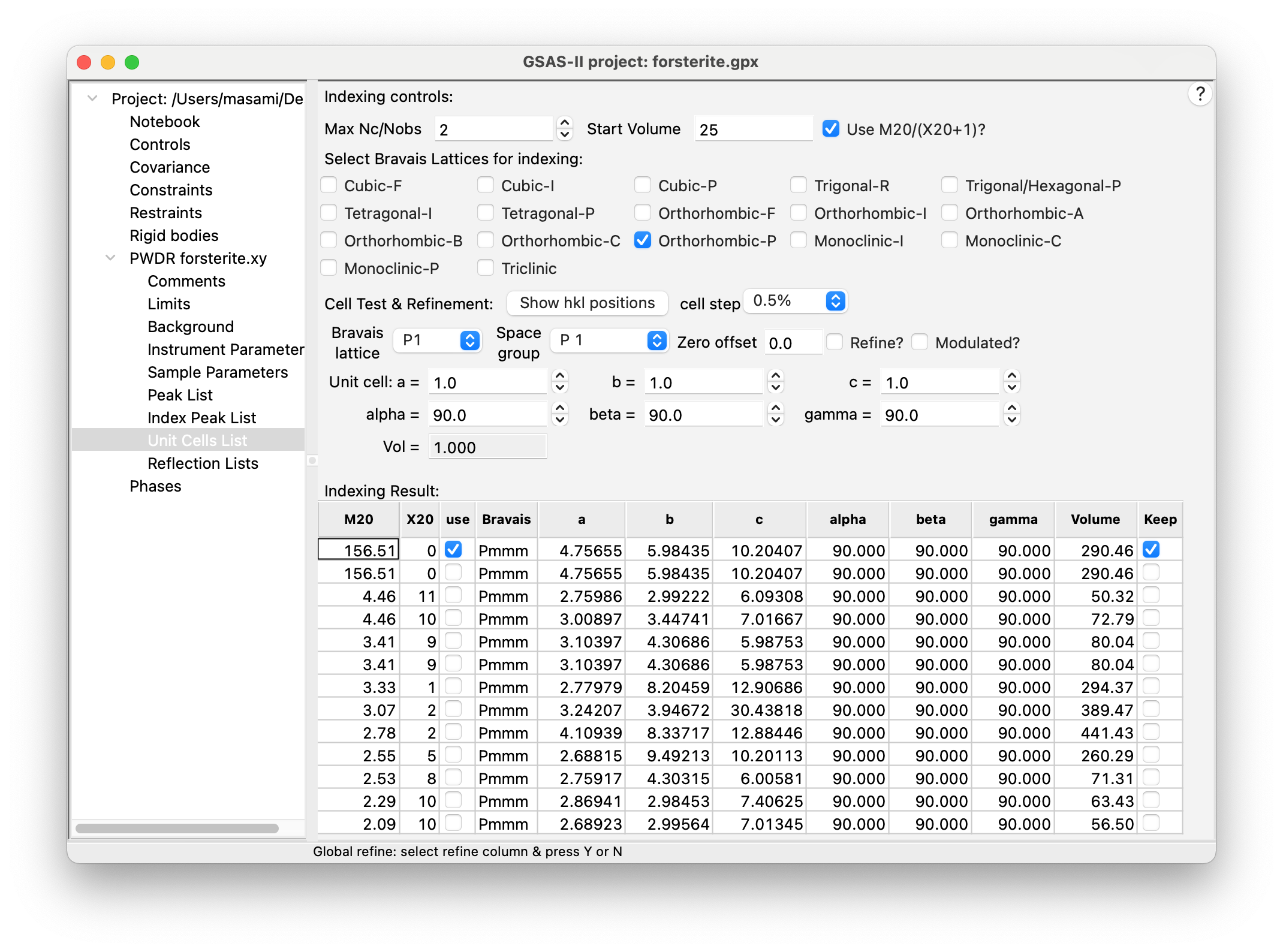Increase Max Nc/Nobs with stepper up arrow

coord(564,122)
